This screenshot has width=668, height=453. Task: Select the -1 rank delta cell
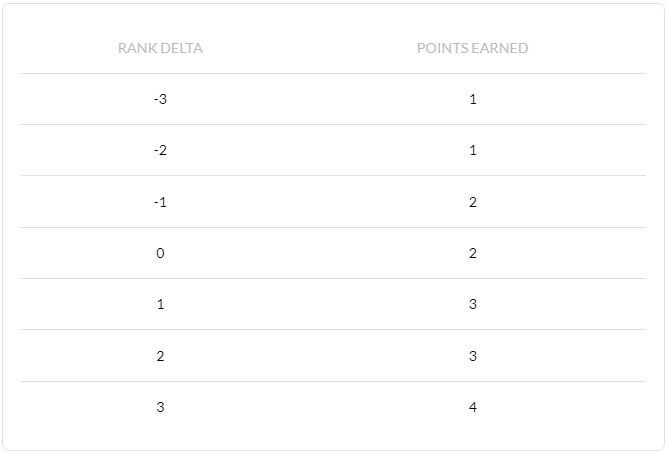[160, 202]
